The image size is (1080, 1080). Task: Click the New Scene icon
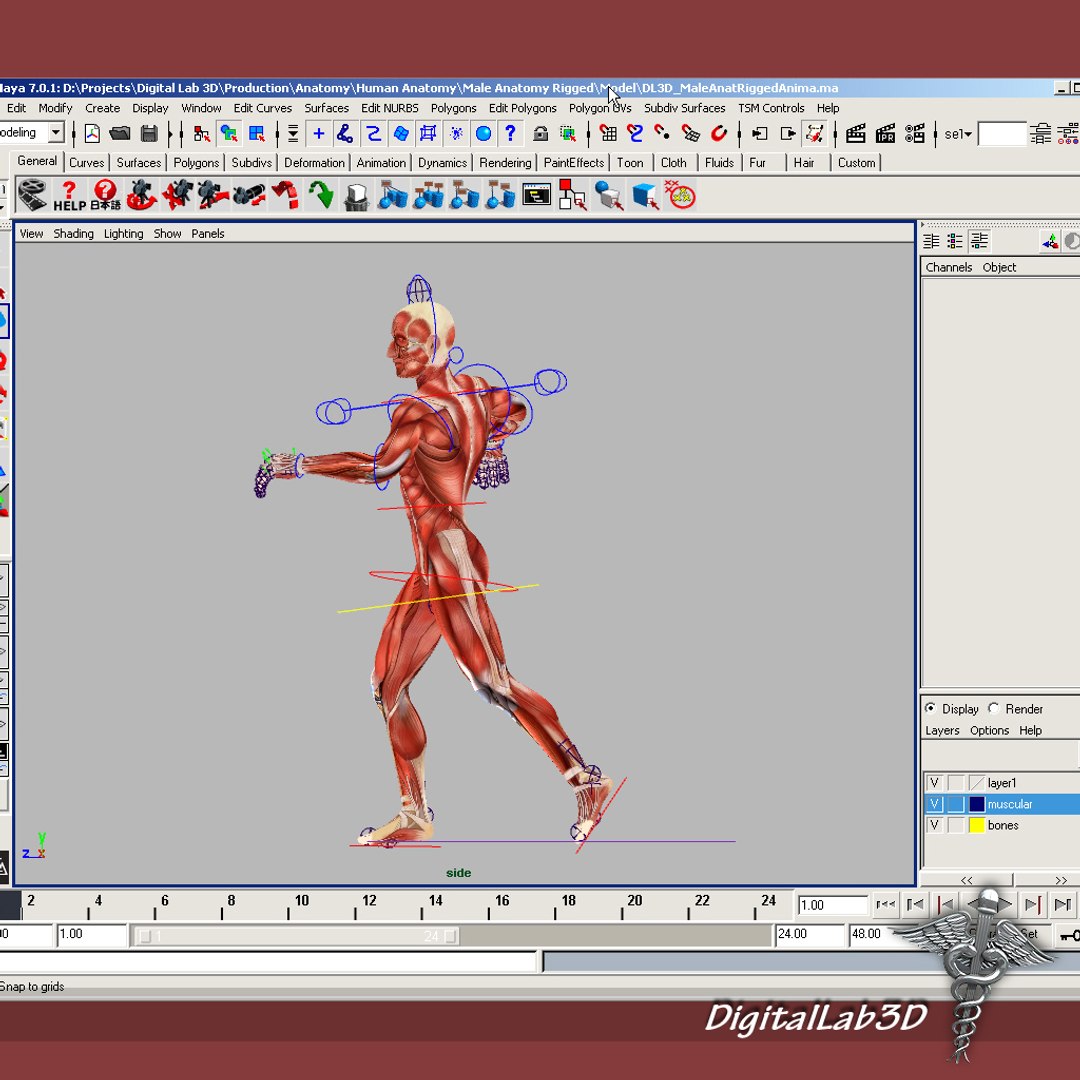(x=92, y=134)
